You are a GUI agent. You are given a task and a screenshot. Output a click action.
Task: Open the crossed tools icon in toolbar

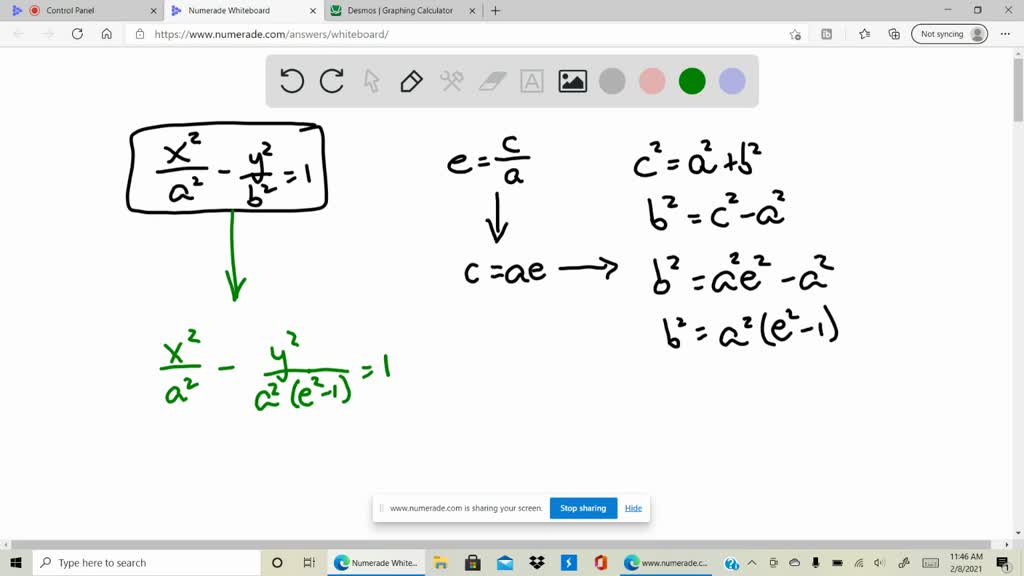[452, 81]
